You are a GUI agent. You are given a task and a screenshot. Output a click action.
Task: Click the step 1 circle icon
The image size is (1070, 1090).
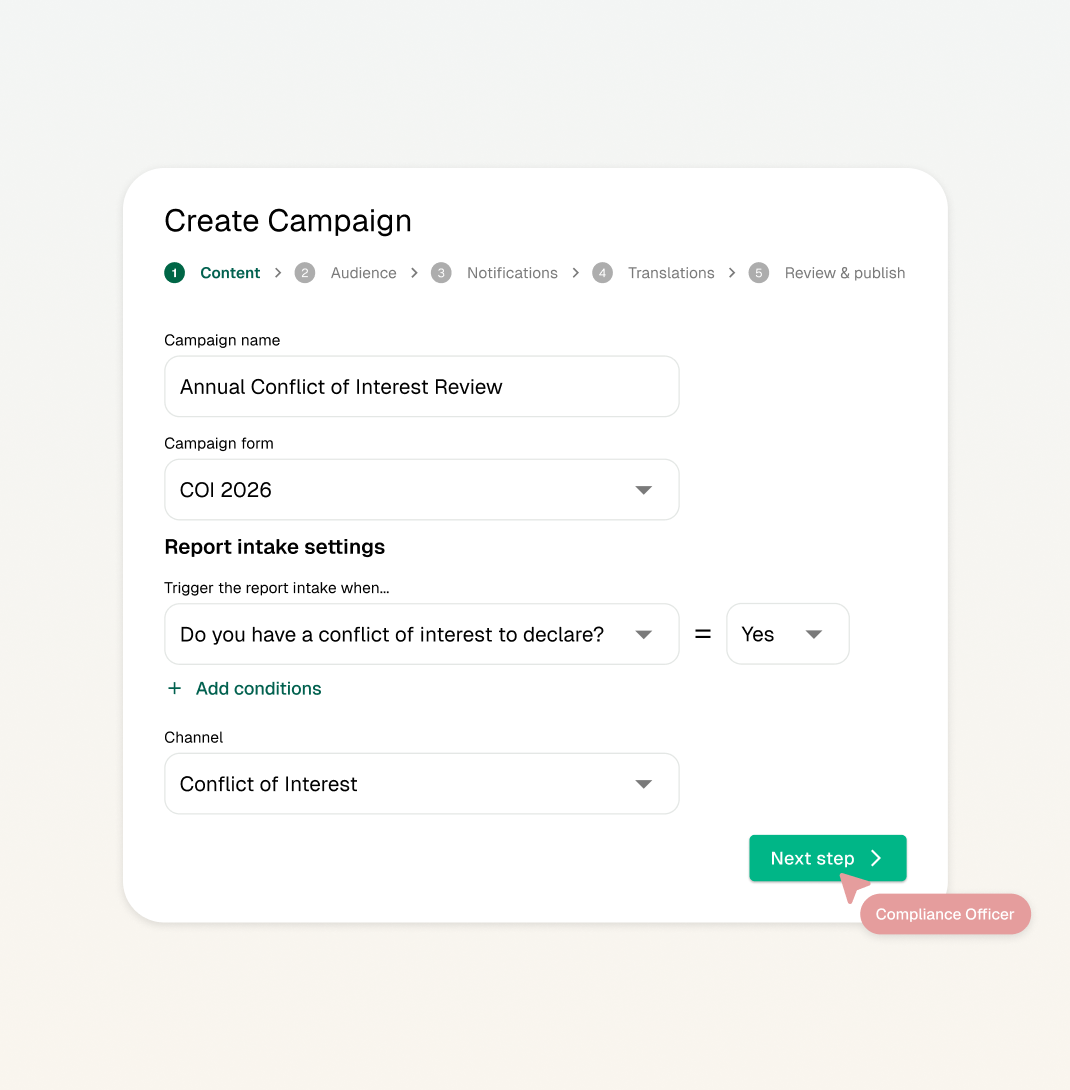[175, 273]
